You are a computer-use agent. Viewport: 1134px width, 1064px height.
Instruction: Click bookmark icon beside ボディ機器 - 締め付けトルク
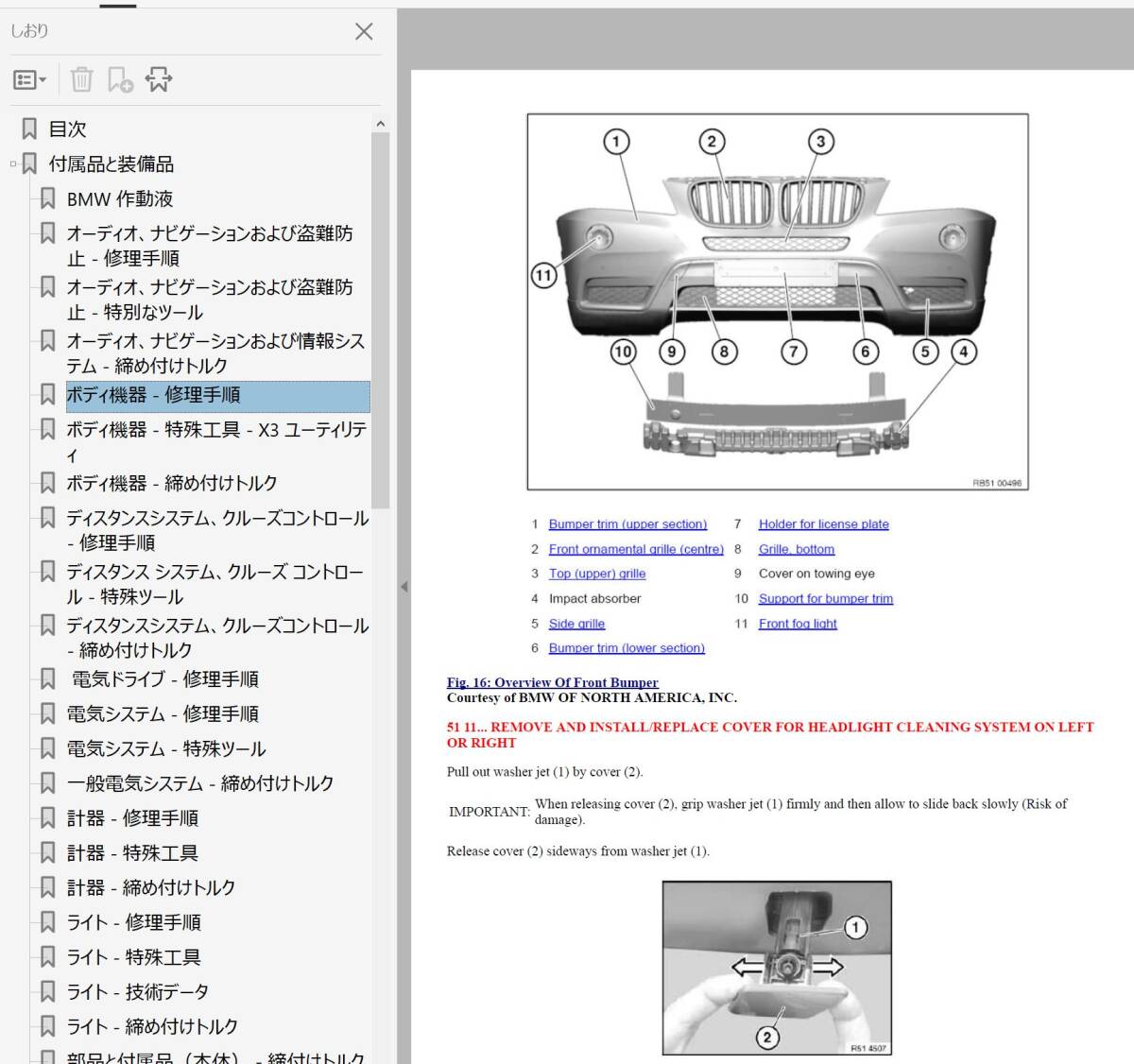(47, 484)
